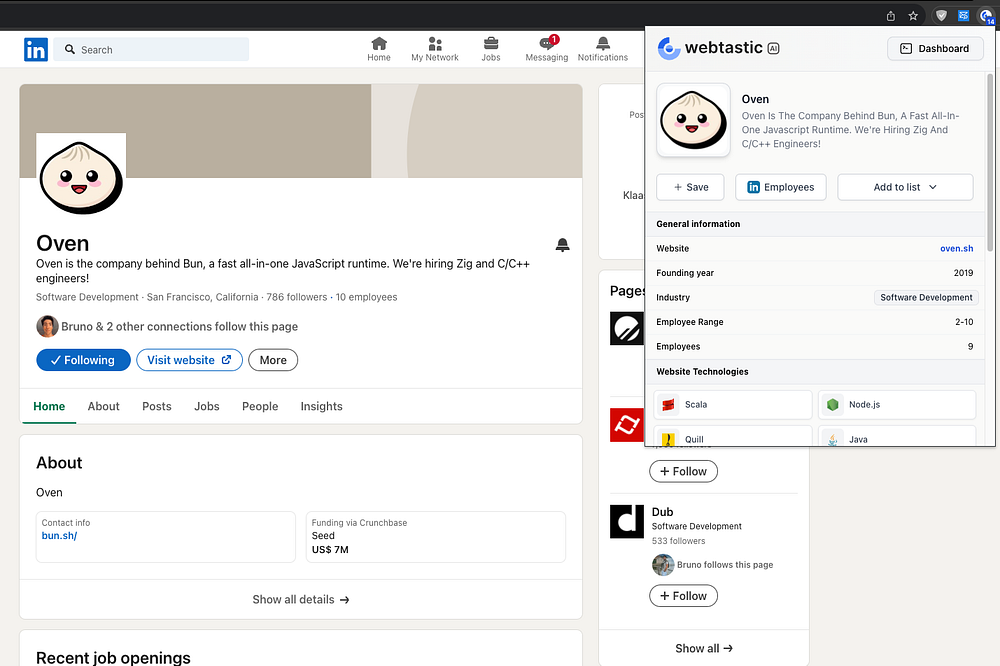Click the Dub company name
Screen dimensions: 1000x666
(662, 512)
